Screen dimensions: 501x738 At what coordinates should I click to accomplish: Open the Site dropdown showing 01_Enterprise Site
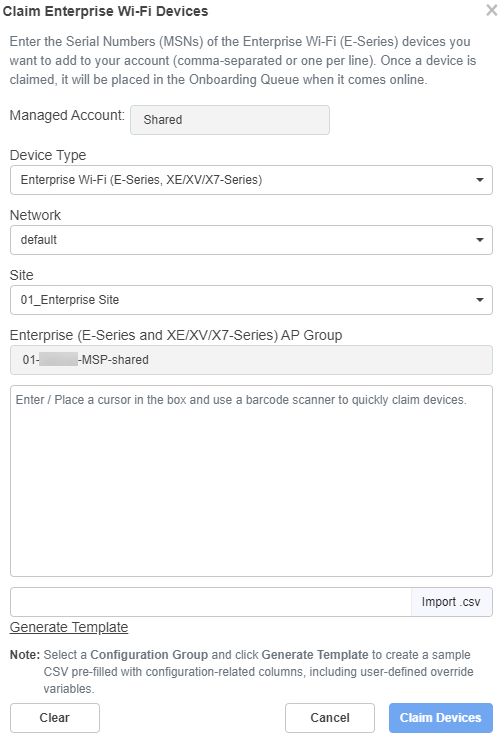[251, 300]
